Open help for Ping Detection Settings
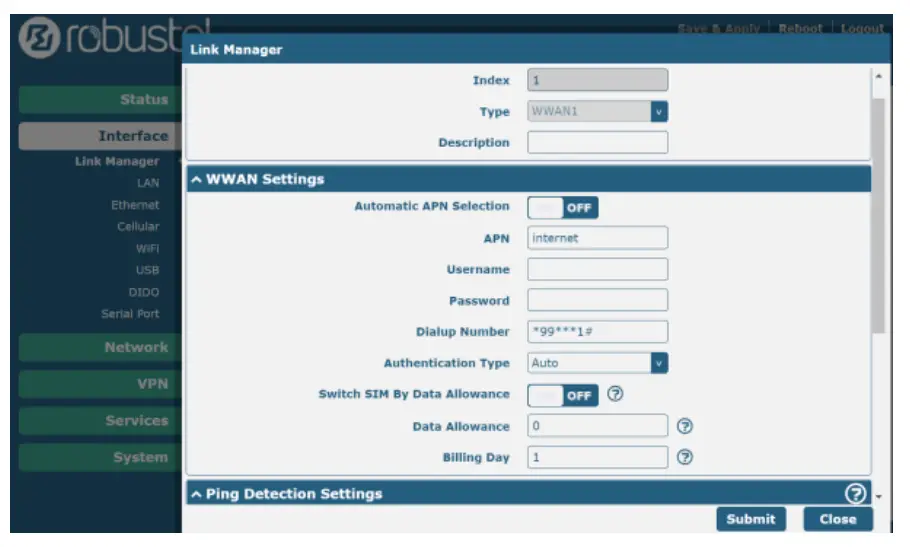This screenshot has height=547, width=910. [855, 494]
